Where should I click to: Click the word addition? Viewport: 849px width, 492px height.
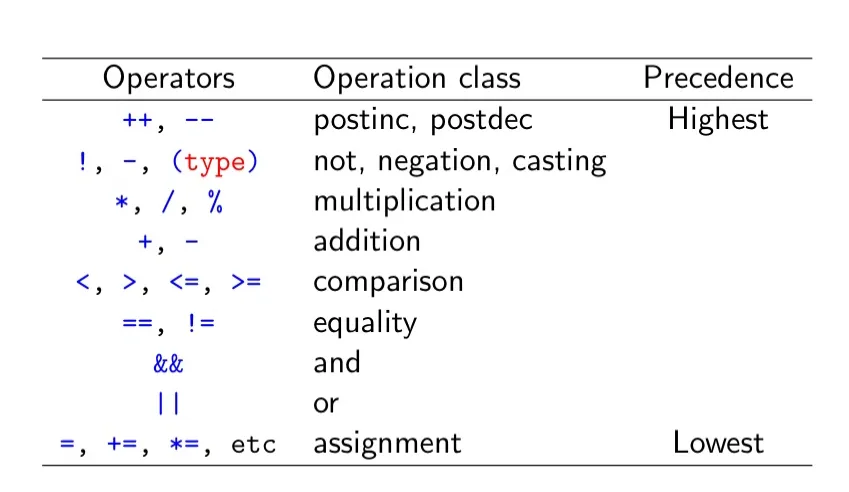coord(367,241)
